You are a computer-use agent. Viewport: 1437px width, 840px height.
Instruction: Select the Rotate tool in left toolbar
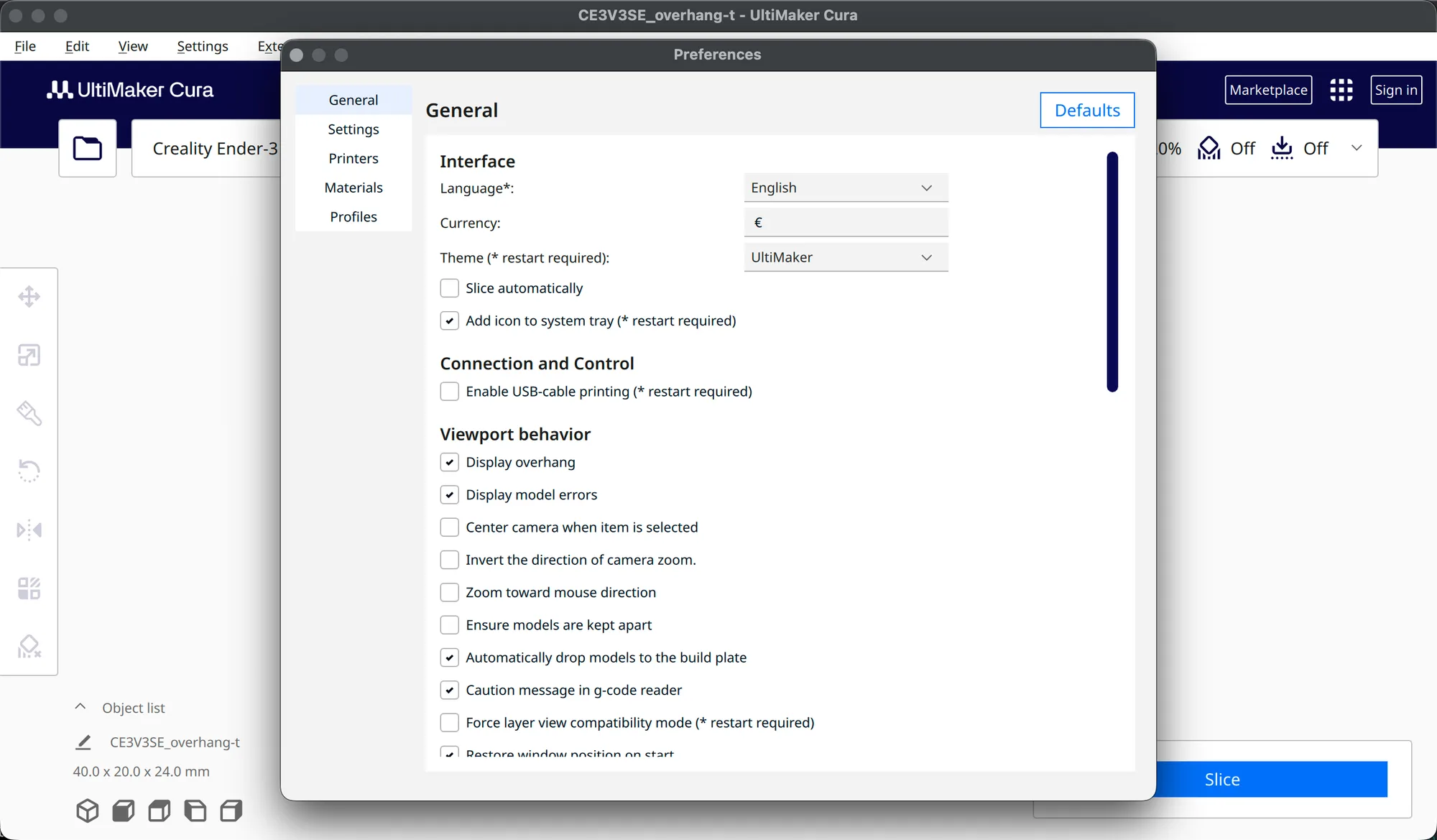tap(29, 471)
